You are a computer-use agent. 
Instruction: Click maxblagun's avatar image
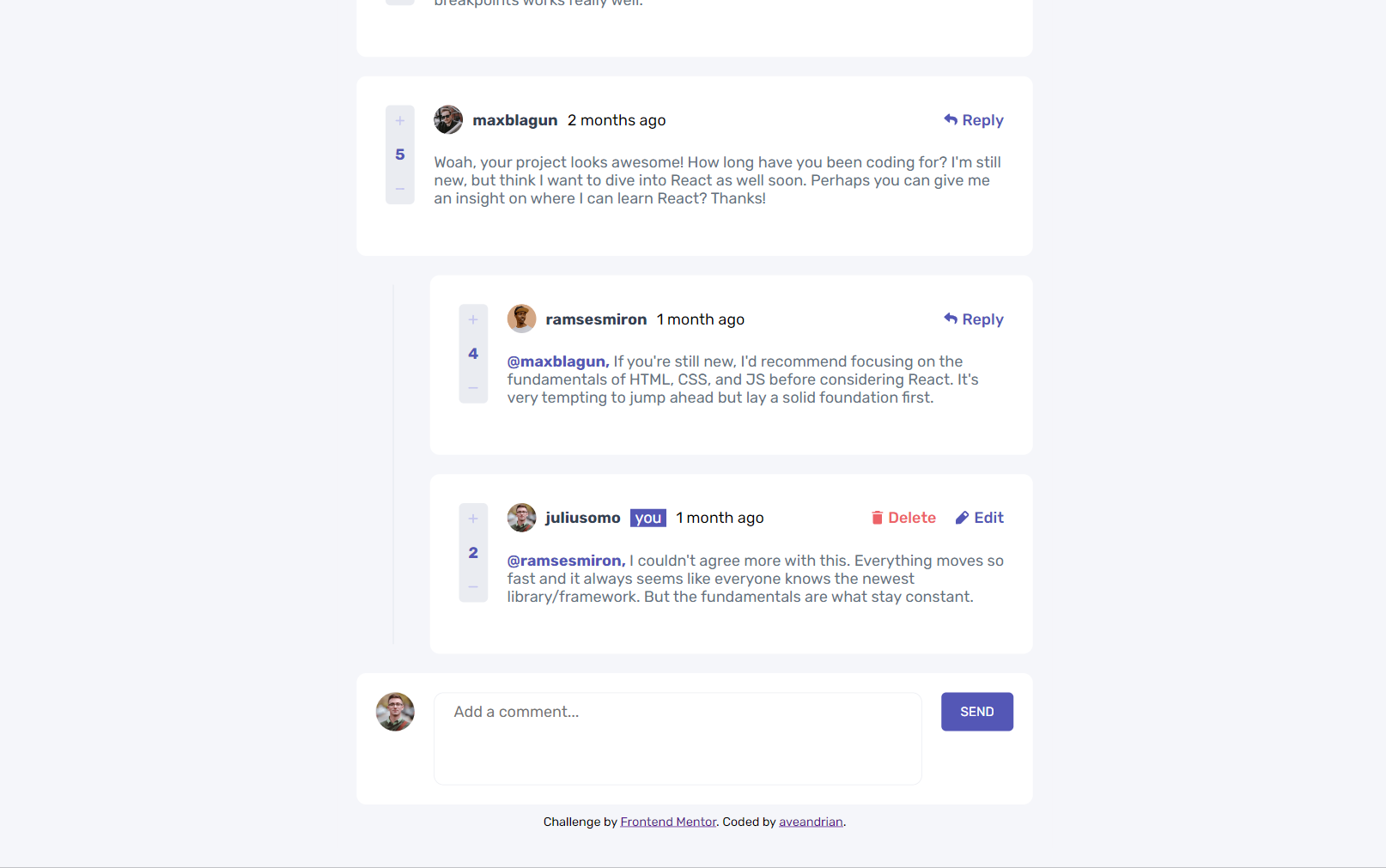[x=448, y=120]
